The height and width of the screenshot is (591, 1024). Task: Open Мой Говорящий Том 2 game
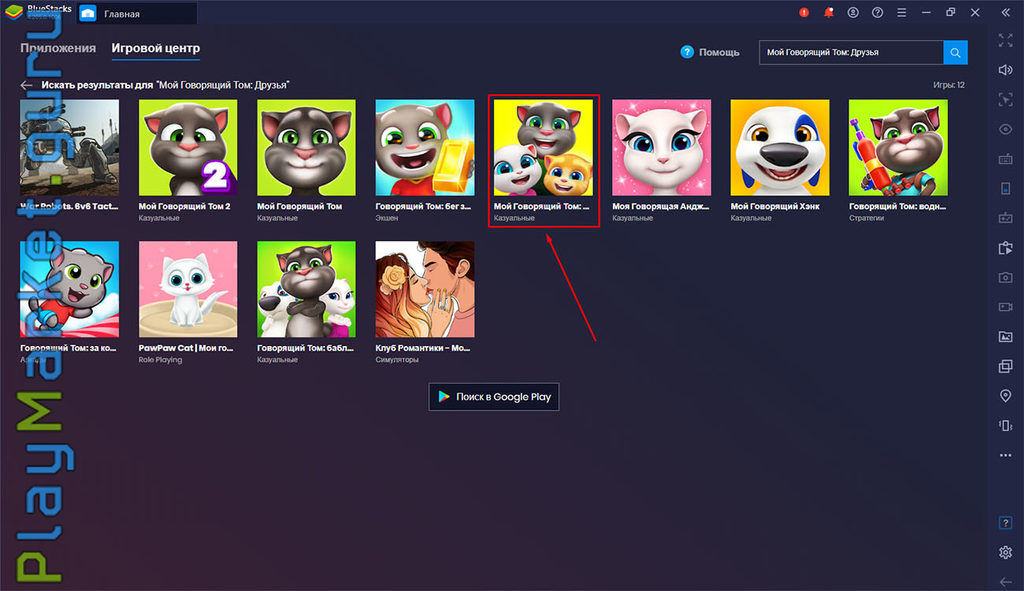click(188, 148)
